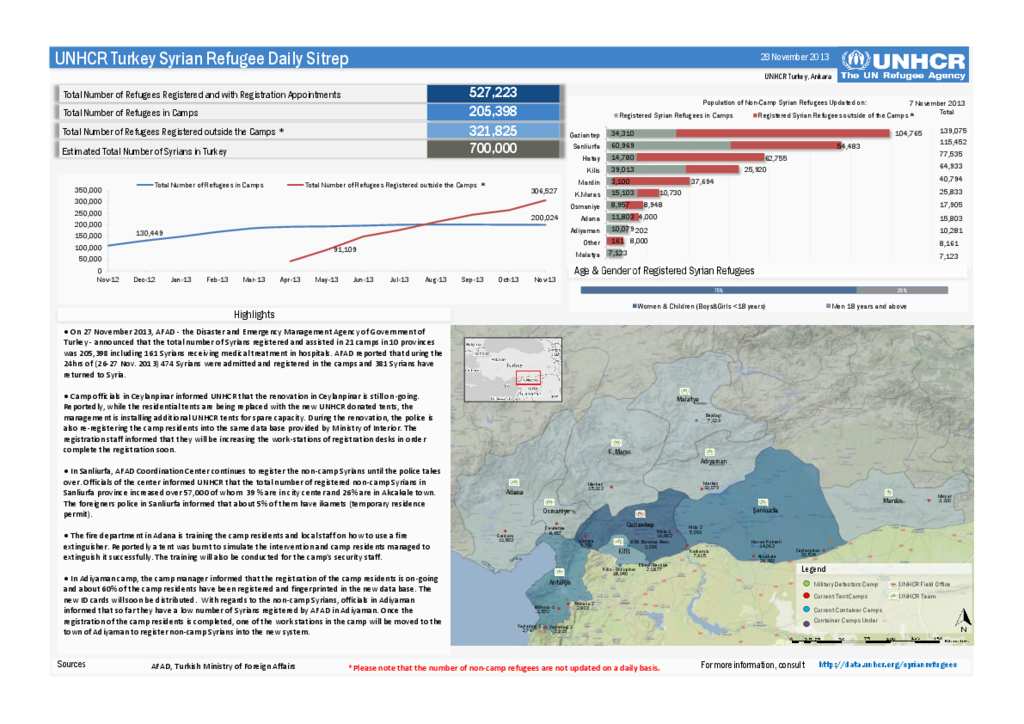Click the north compass arrow on the map

tap(963, 619)
